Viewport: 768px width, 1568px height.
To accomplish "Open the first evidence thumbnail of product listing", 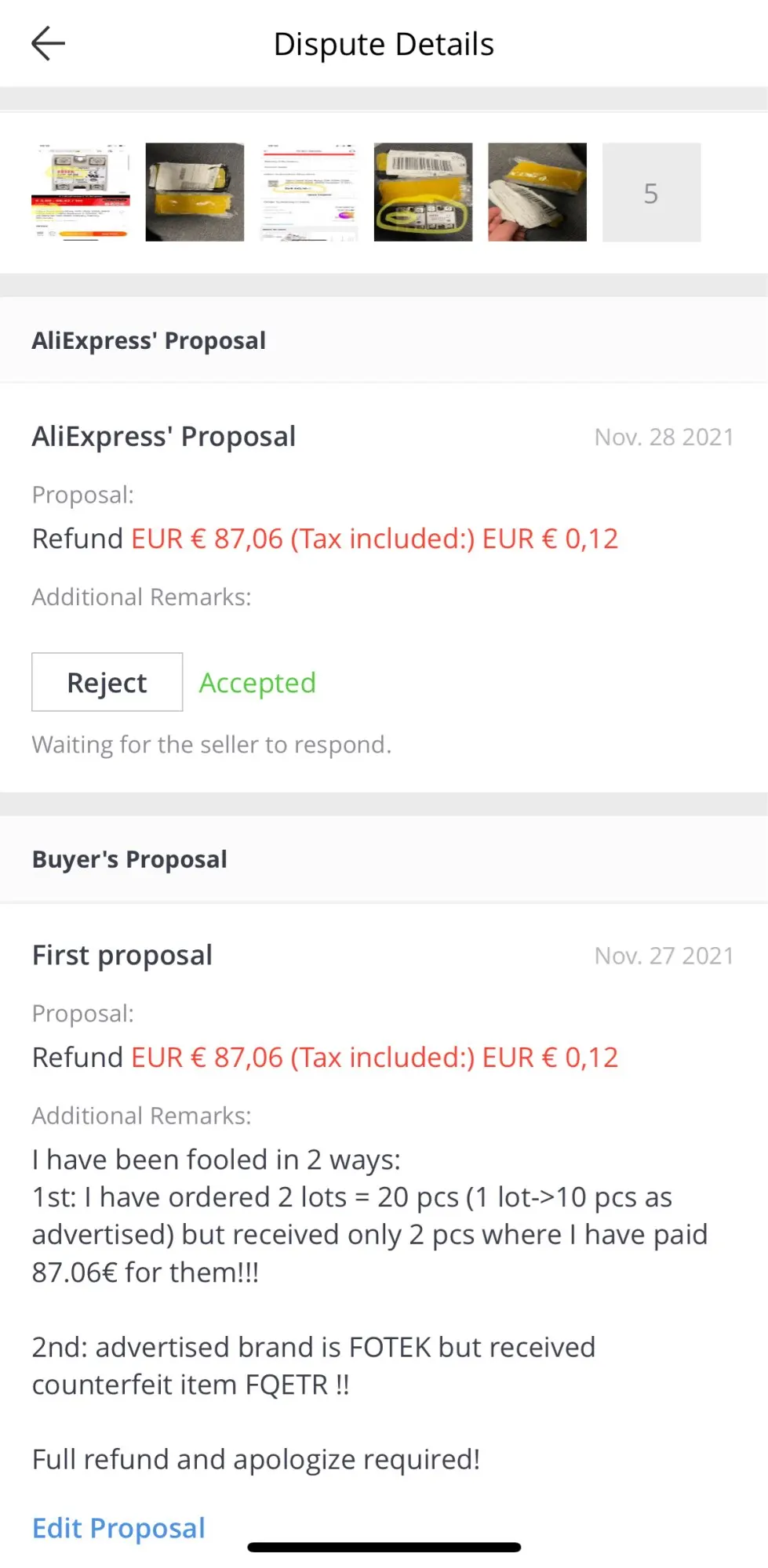I will (81, 192).
